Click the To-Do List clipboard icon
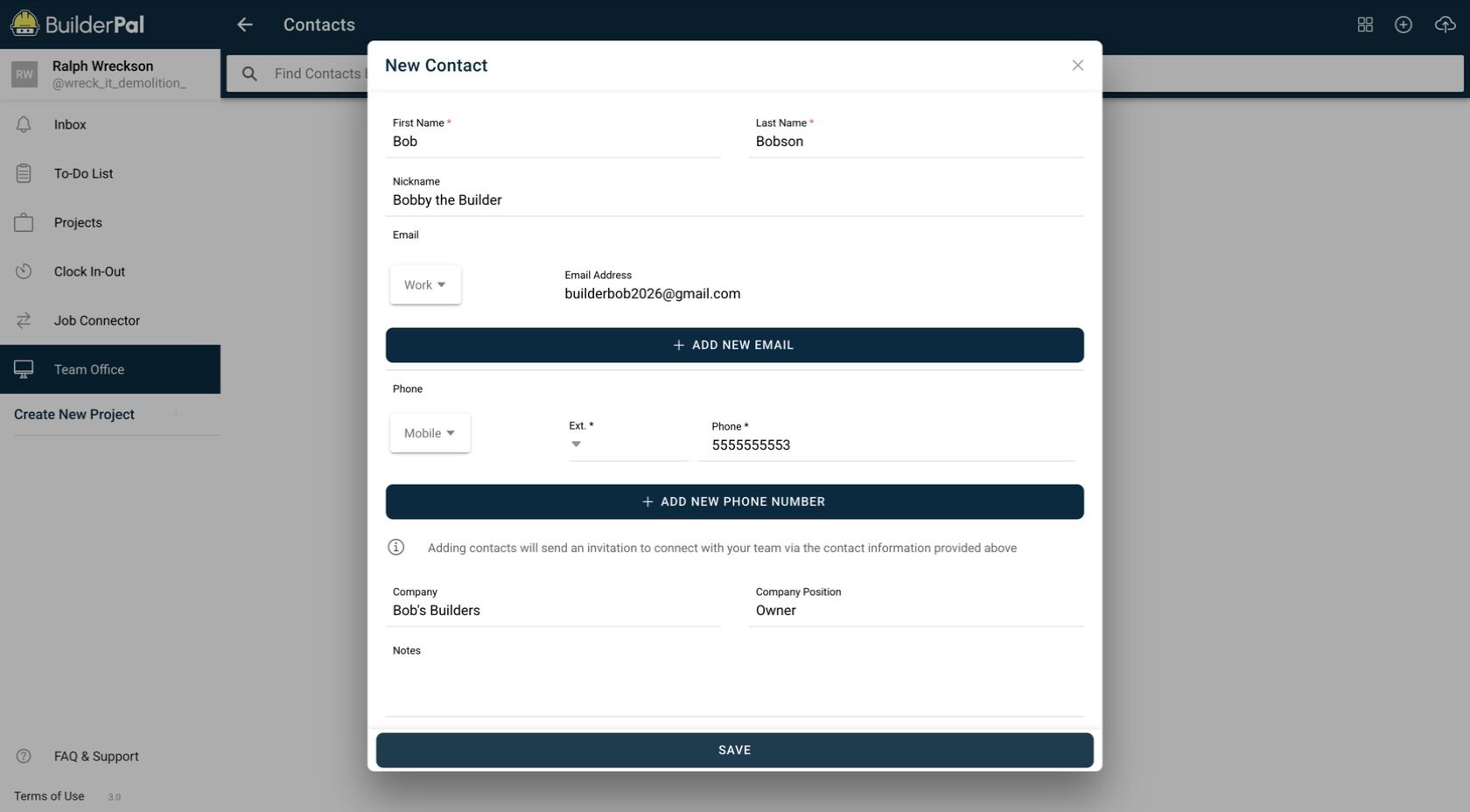Viewport: 1470px width, 812px height. [x=24, y=173]
